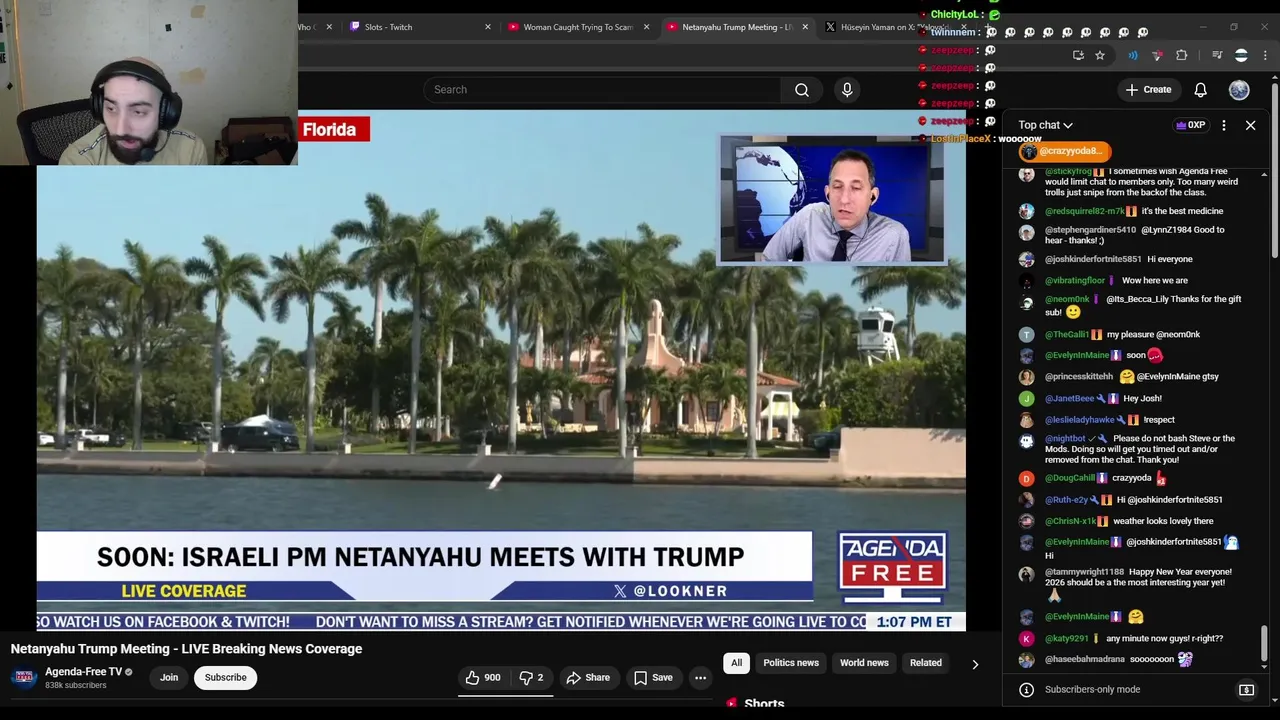
Task: Click the video title Netanyahu Trump Meeting
Action: (186, 649)
